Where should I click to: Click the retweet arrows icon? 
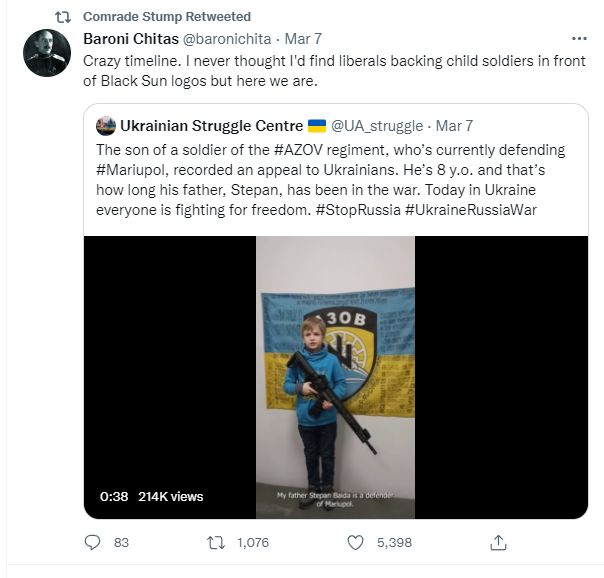[213, 542]
